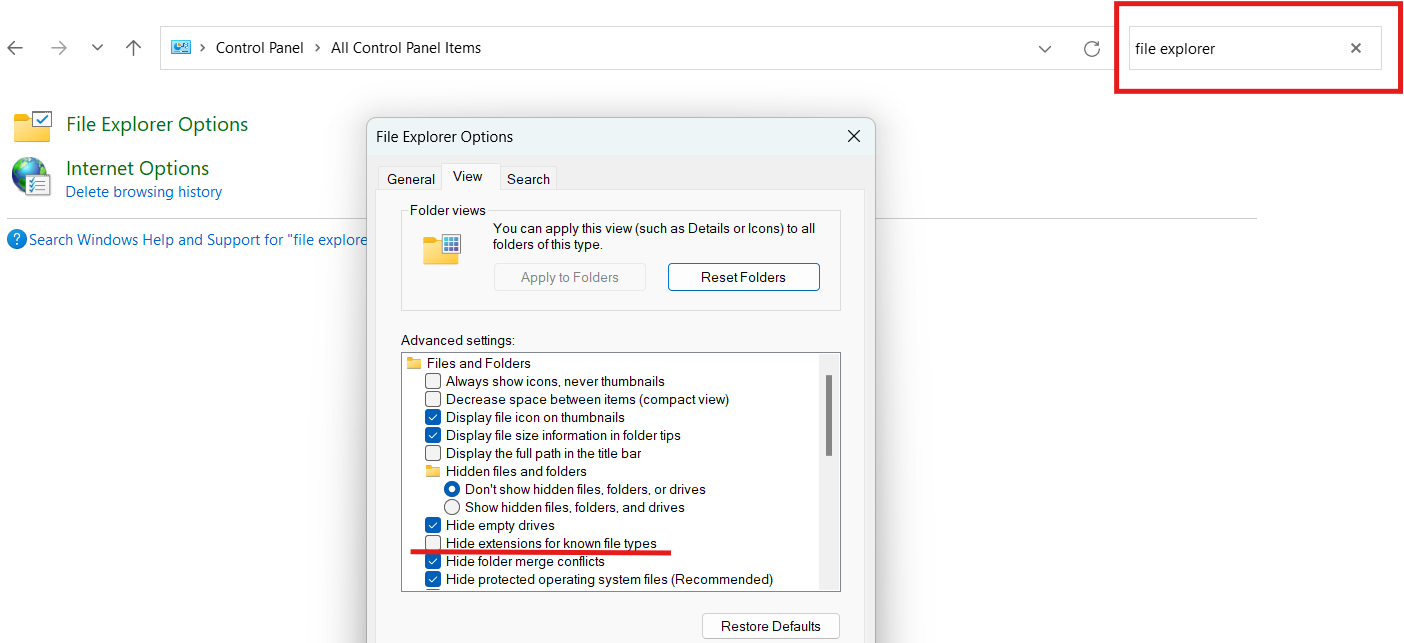Select Control Panel in the breadcrumb
This screenshot has height=643, width=1404.
(x=260, y=48)
